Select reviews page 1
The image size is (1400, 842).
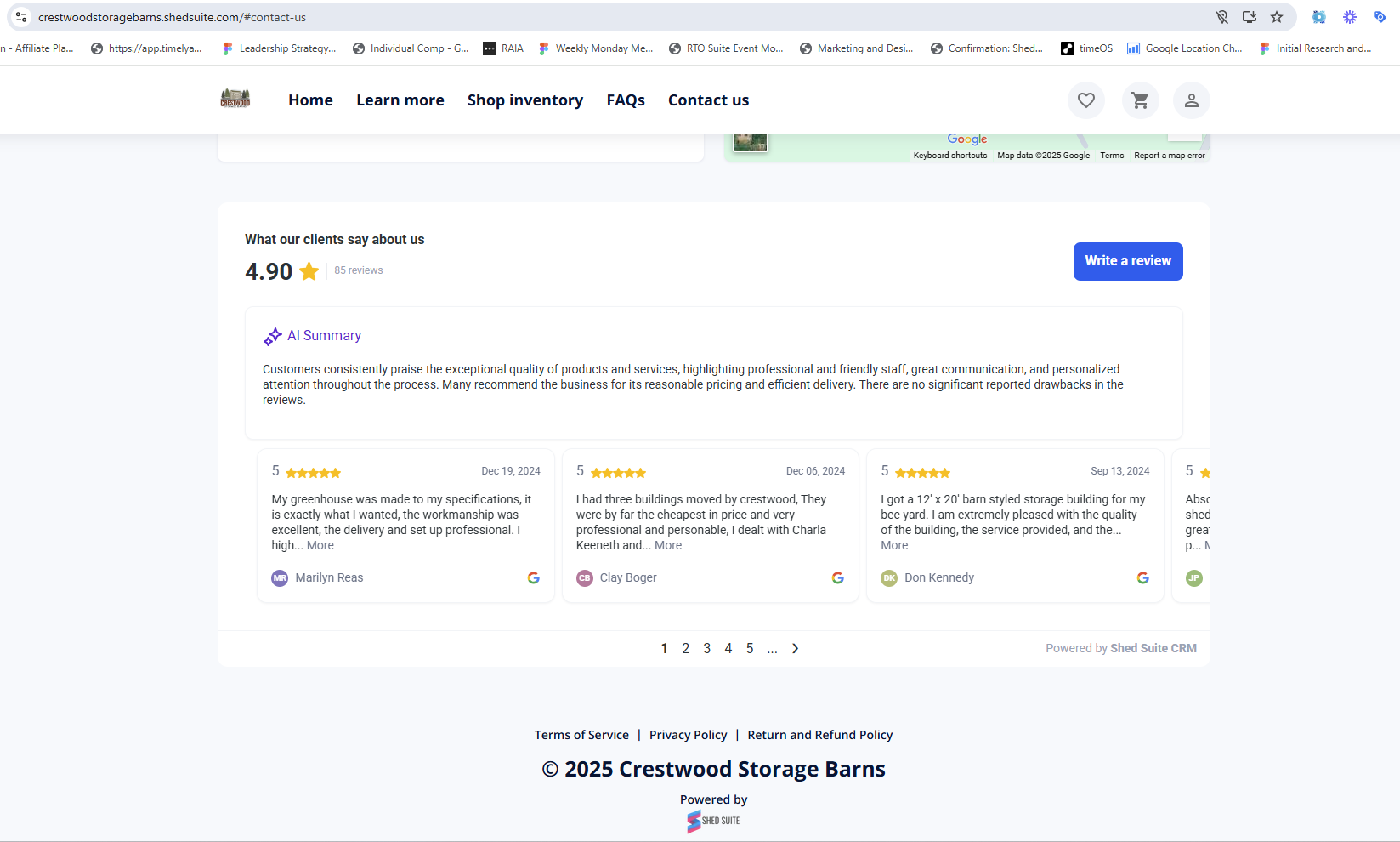point(665,648)
